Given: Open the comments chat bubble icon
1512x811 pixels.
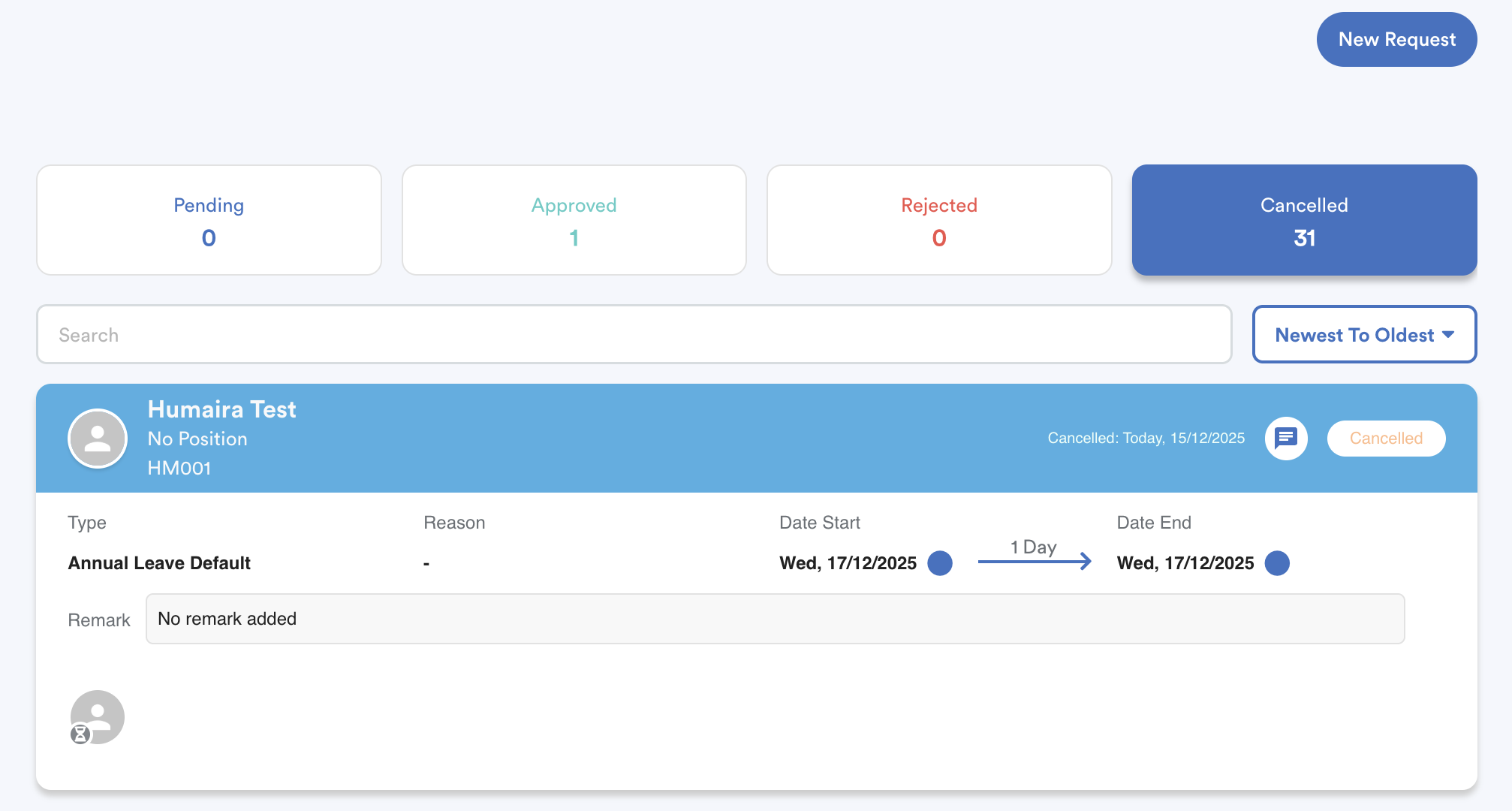Looking at the screenshot, I should tap(1285, 438).
